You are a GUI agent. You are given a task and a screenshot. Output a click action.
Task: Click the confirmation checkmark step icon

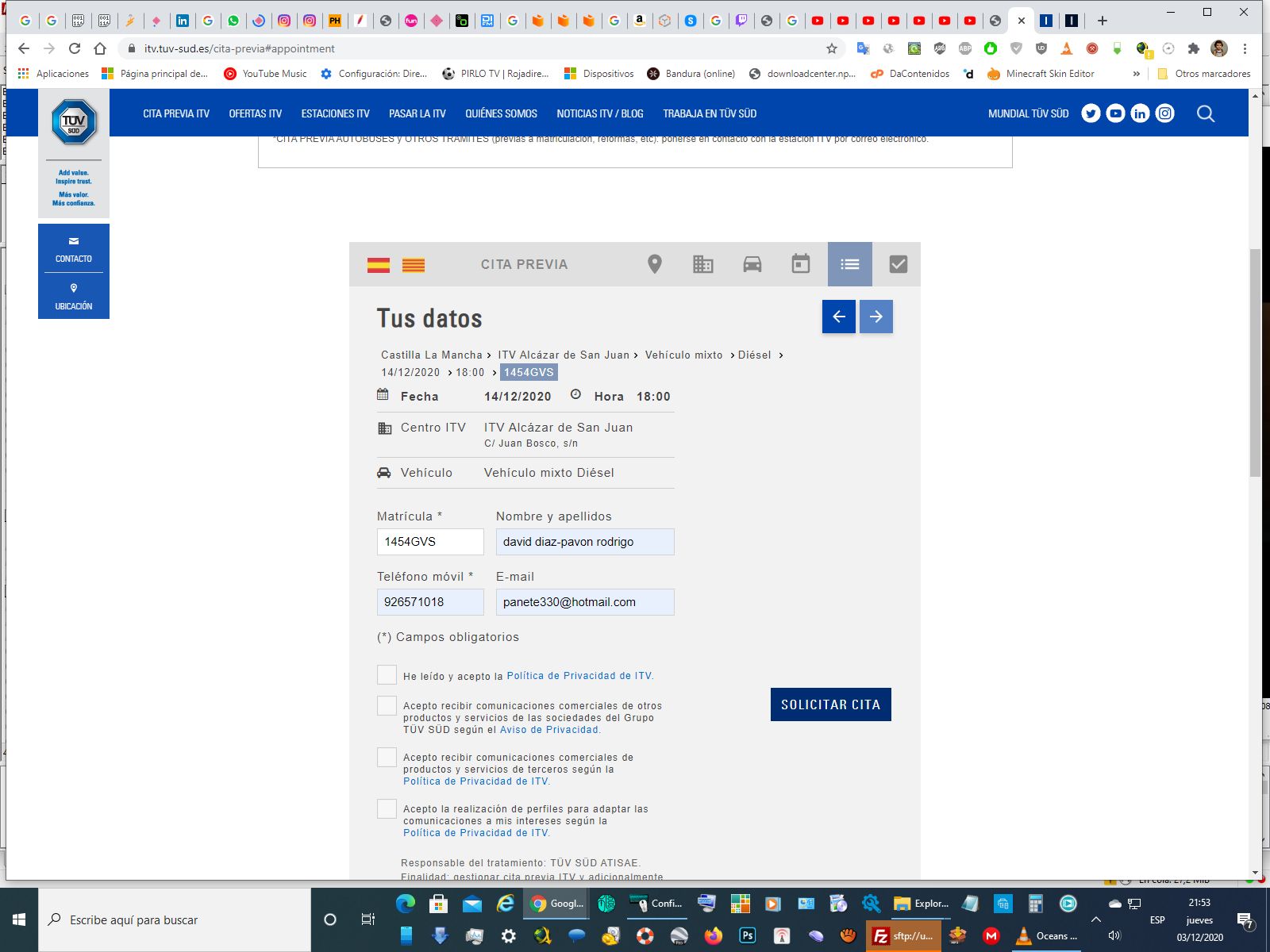[898, 264]
